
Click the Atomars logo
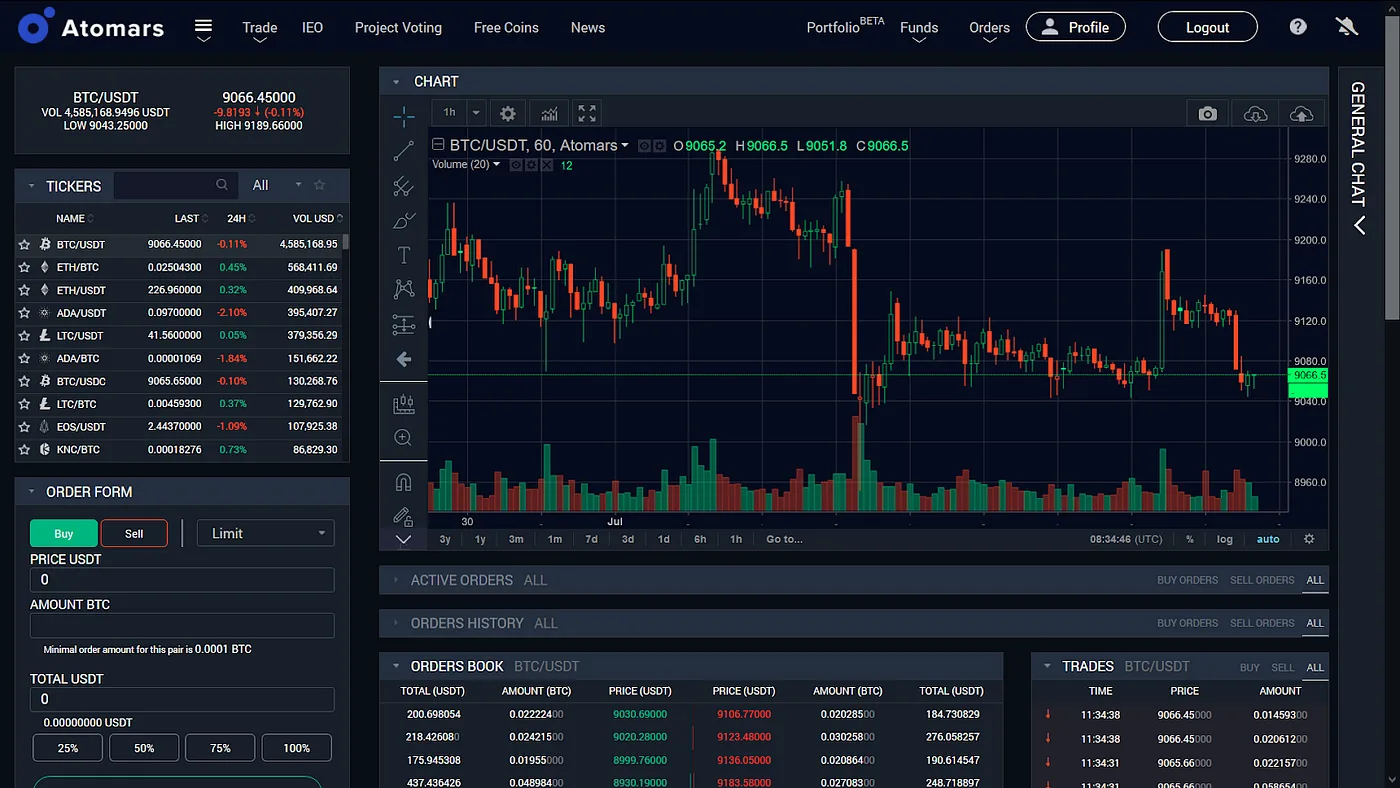[91, 27]
